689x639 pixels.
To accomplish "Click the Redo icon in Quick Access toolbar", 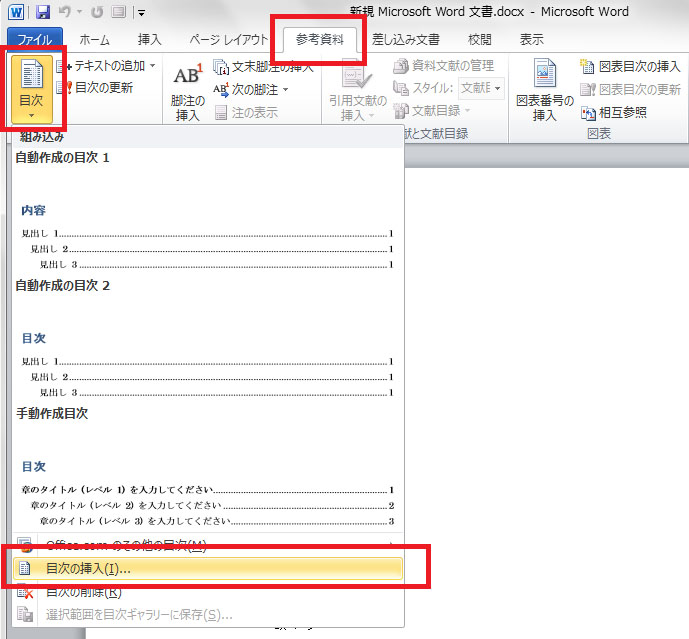I will click(x=97, y=12).
